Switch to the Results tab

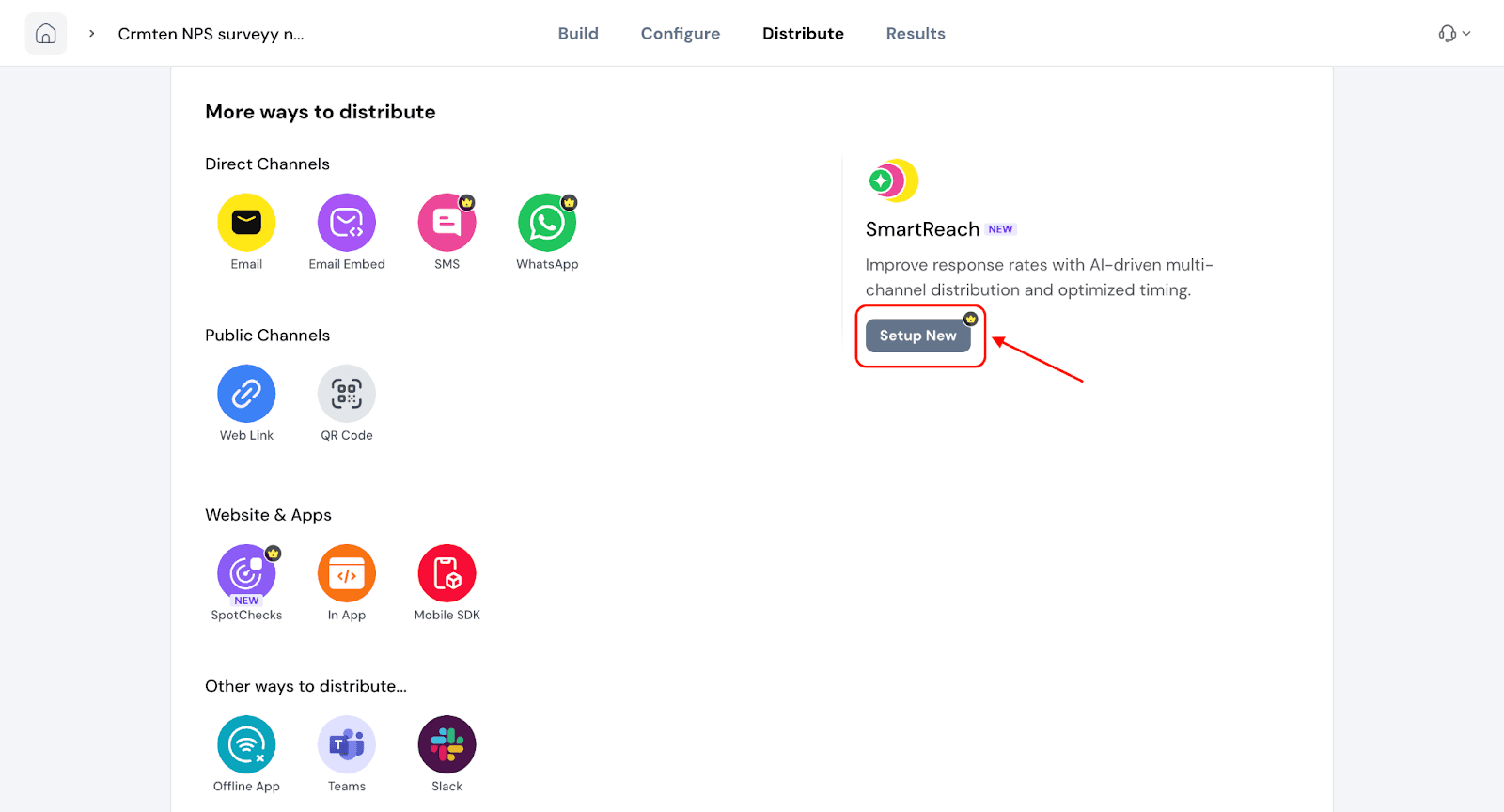916,34
